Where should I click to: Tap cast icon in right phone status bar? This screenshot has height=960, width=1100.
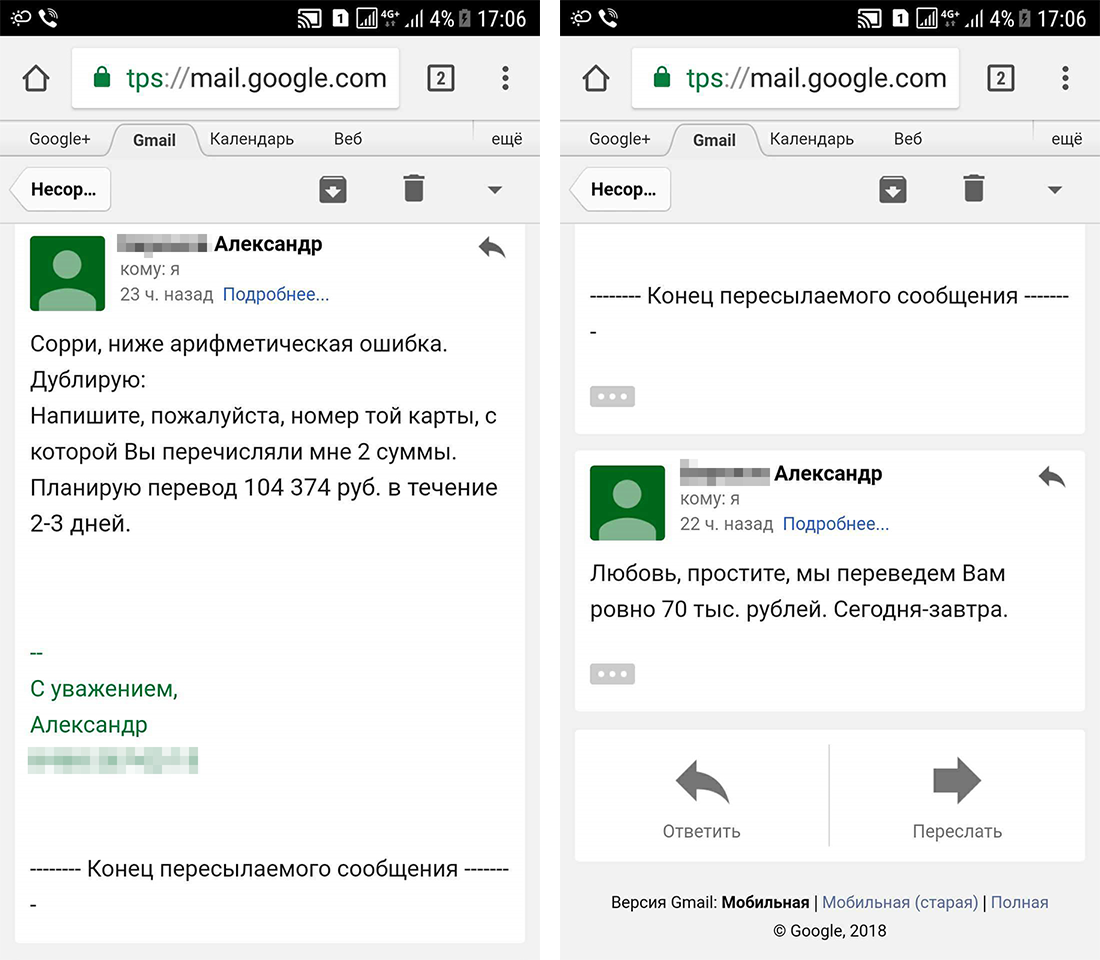[x=869, y=18]
